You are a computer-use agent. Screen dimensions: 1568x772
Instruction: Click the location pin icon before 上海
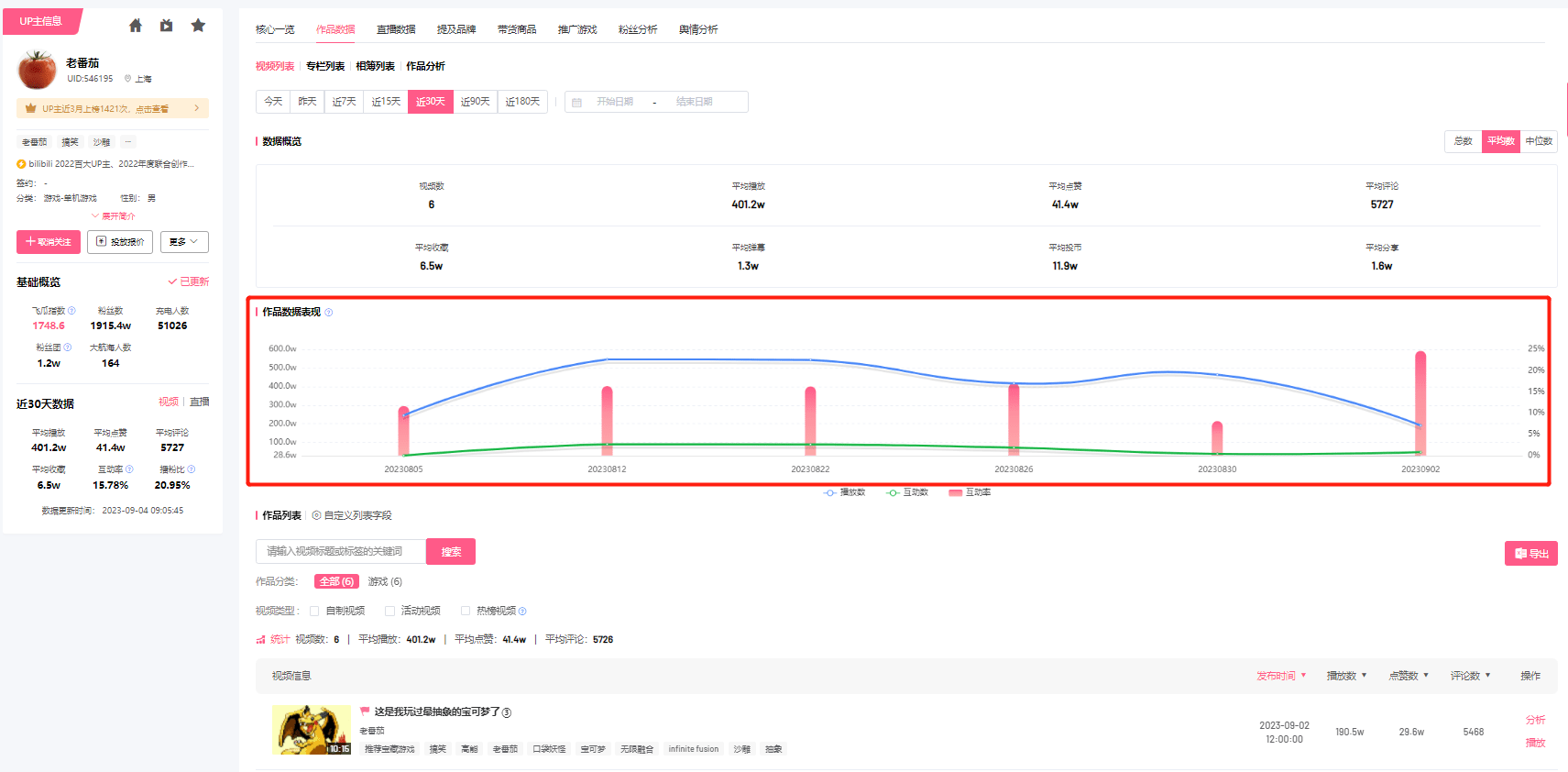128,79
